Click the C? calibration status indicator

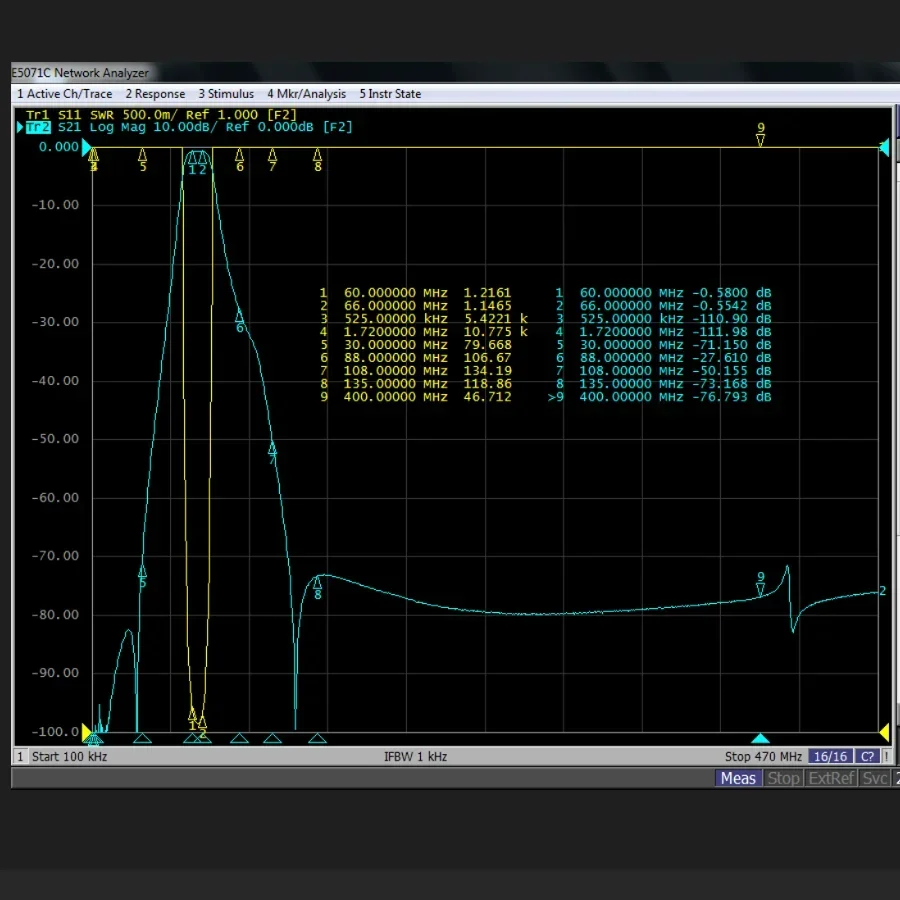[866, 757]
